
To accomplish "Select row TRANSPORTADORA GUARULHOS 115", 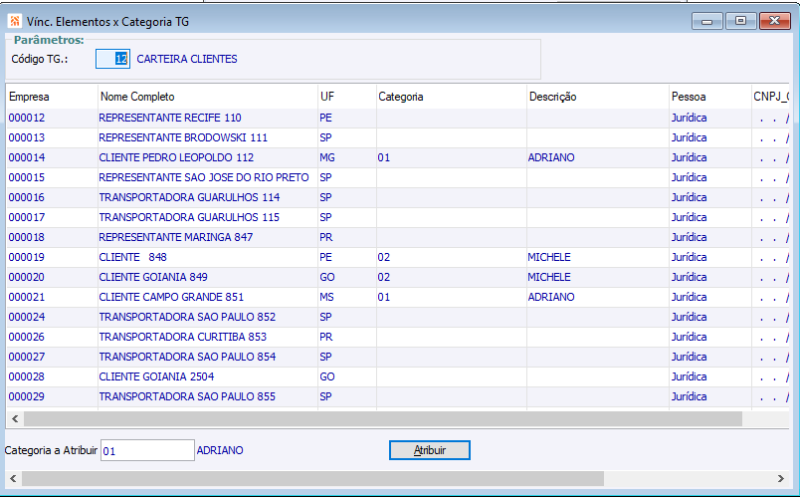I will [x=398, y=217].
